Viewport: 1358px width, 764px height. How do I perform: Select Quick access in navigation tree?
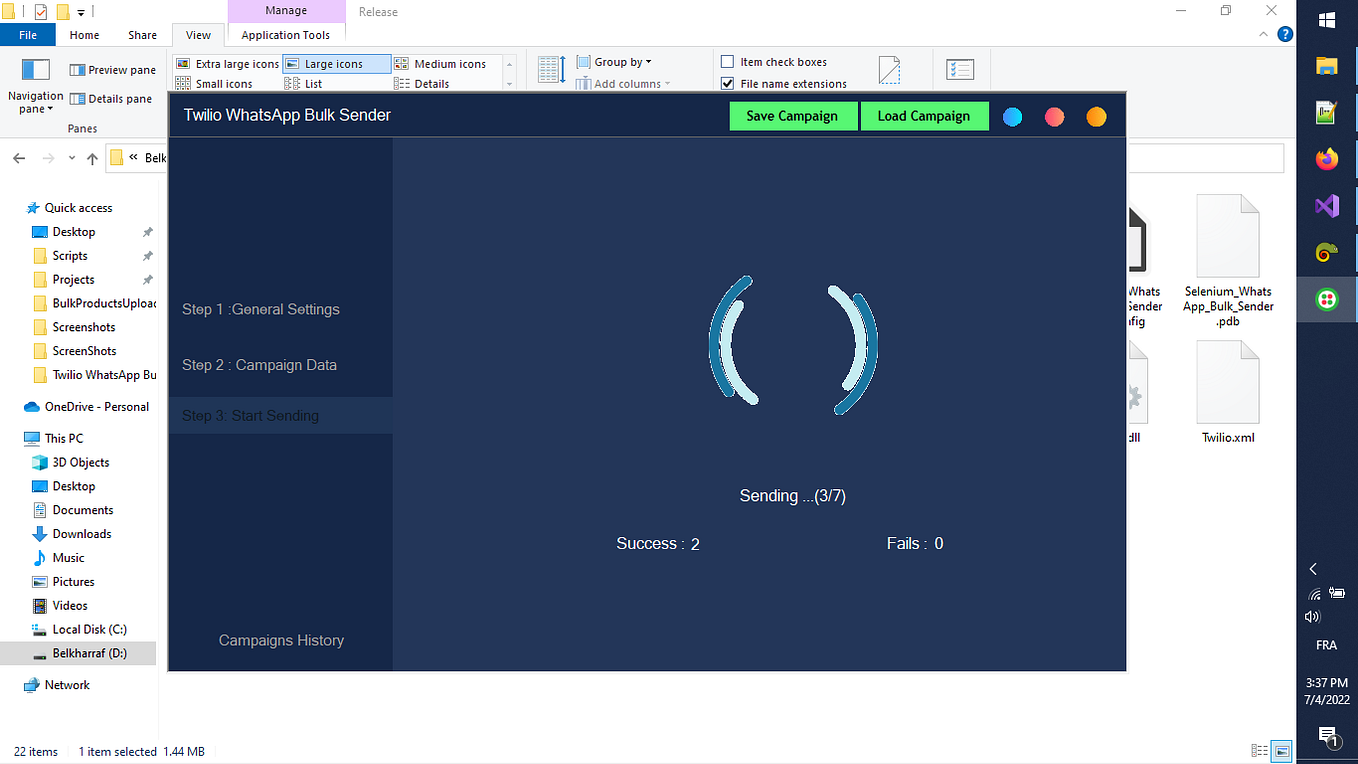pos(68,208)
